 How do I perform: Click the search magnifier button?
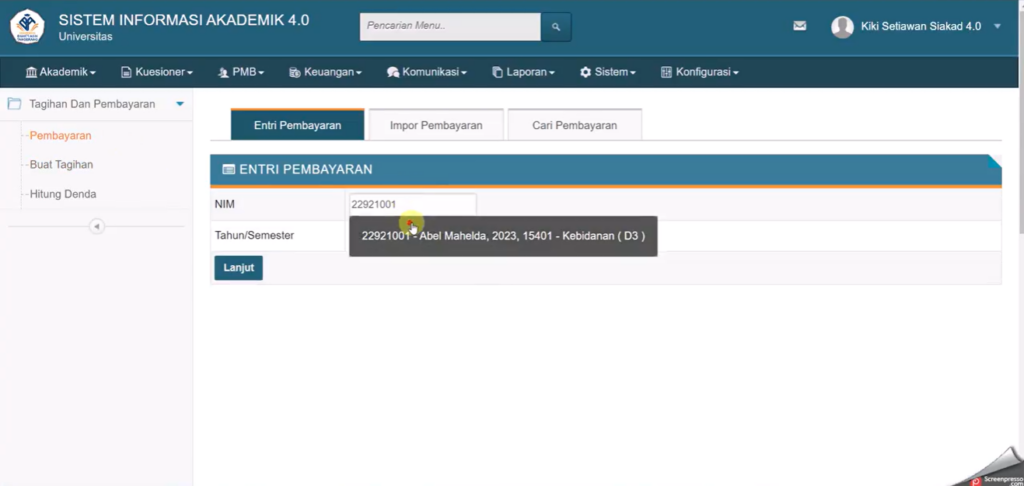(x=556, y=26)
